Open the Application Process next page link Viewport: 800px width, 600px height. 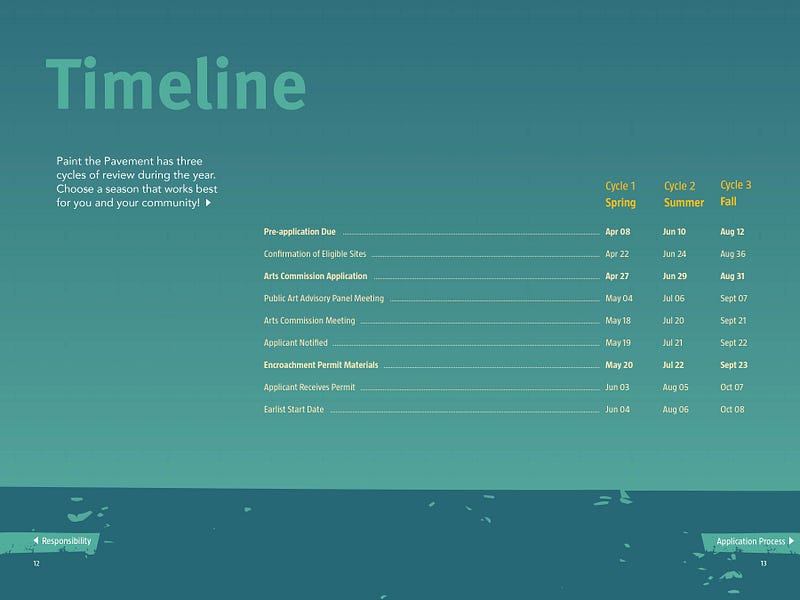point(755,541)
